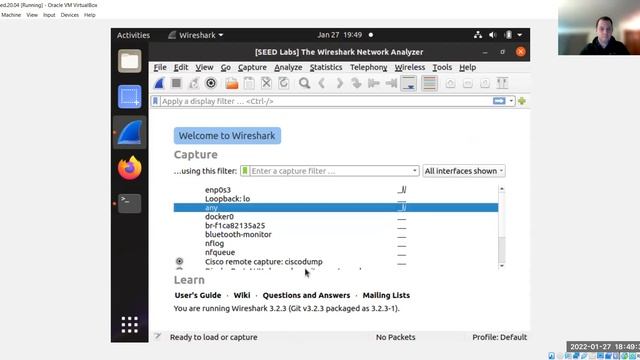This screenshot has height=360, width=640.
Task: Apply display filter arrow button
Action: click(x=499, y=101)
